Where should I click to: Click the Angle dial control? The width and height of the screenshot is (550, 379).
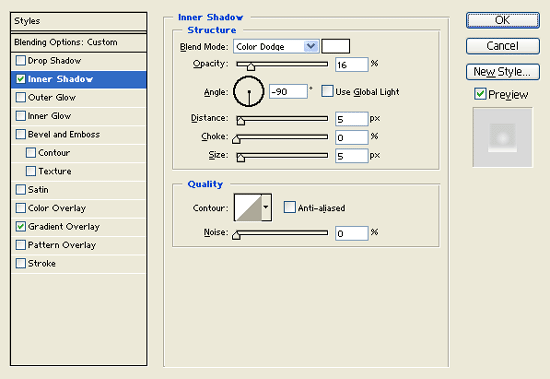point(249,92)
